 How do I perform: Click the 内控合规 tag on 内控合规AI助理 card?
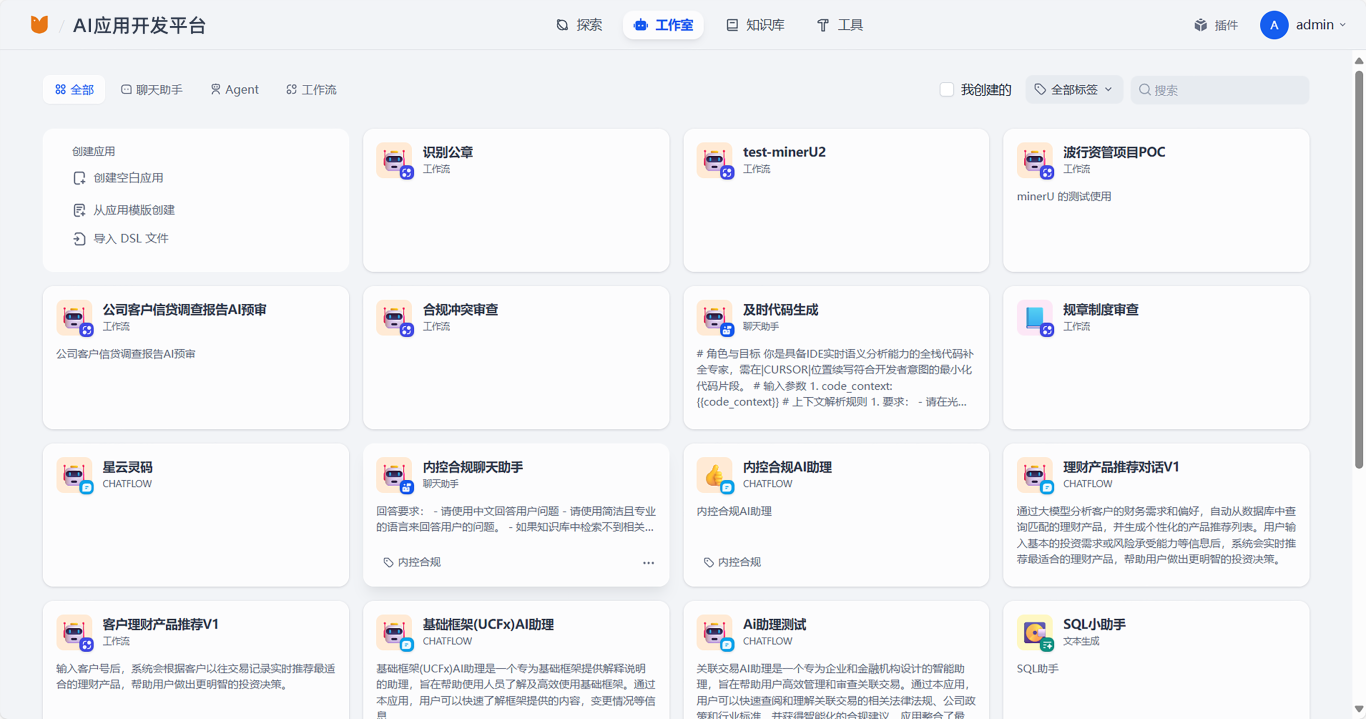[733, 562]
